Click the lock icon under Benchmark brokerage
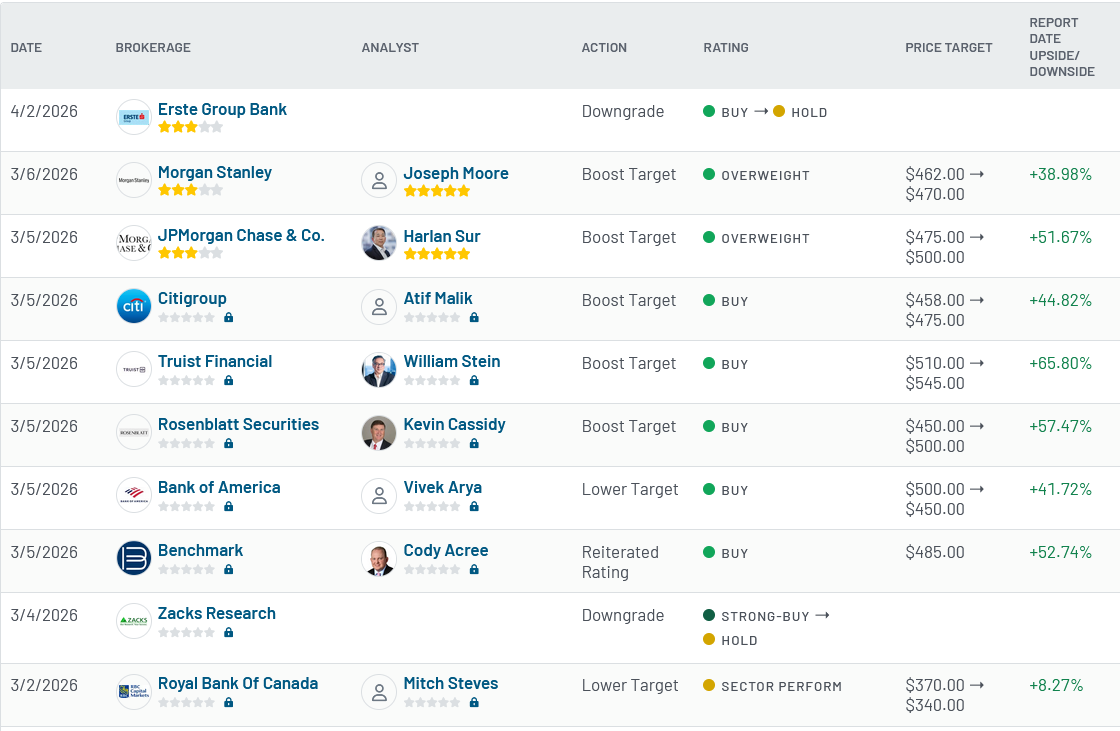This screenshot has width=1120, height=731. pyautogui.click(x=229, y=569)
